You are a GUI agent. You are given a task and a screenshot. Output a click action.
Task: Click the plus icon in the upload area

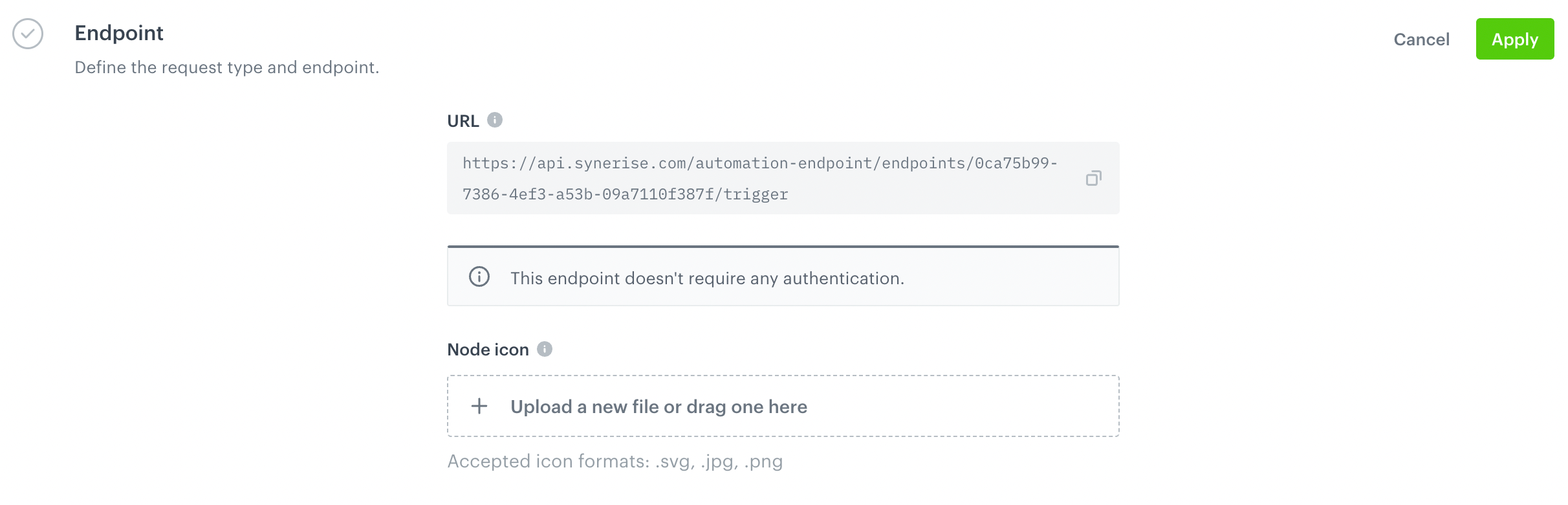click(479, 406)
